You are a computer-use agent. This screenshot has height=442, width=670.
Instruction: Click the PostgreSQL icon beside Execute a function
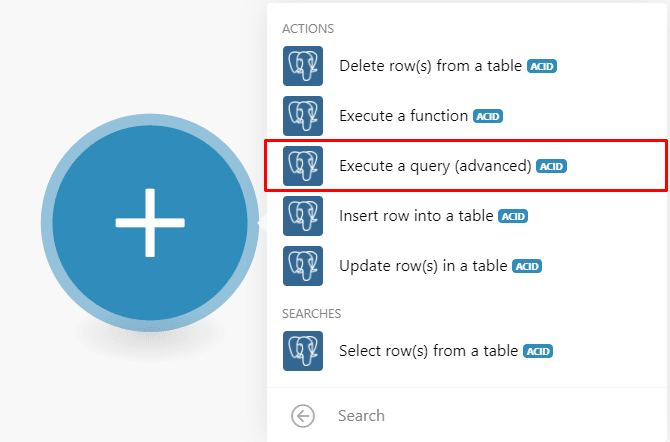(x=303, y=116)
